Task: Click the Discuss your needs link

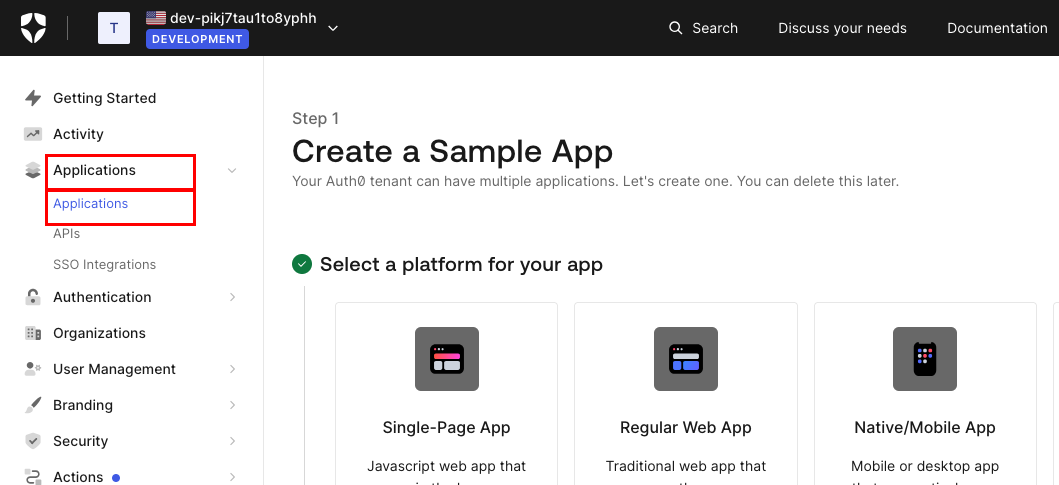Action: click(842, 28)
